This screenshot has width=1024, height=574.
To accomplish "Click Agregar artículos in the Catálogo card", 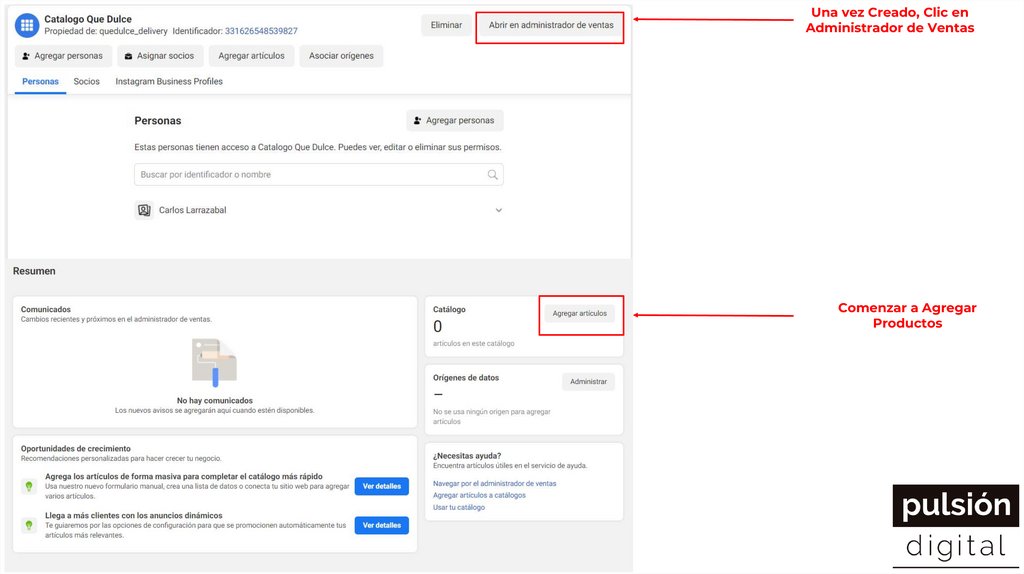I will click(x=579, y=313).
